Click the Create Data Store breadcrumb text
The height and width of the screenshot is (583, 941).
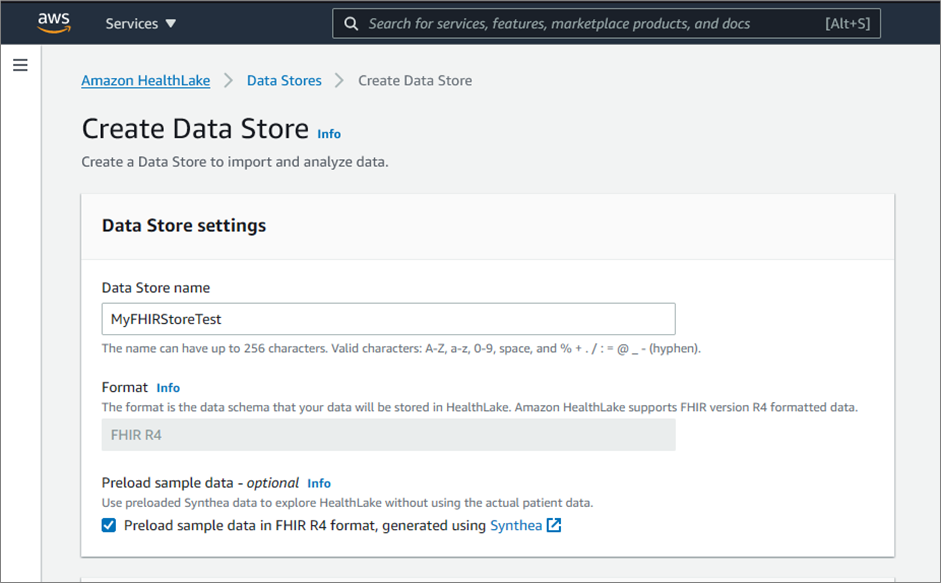415,80
